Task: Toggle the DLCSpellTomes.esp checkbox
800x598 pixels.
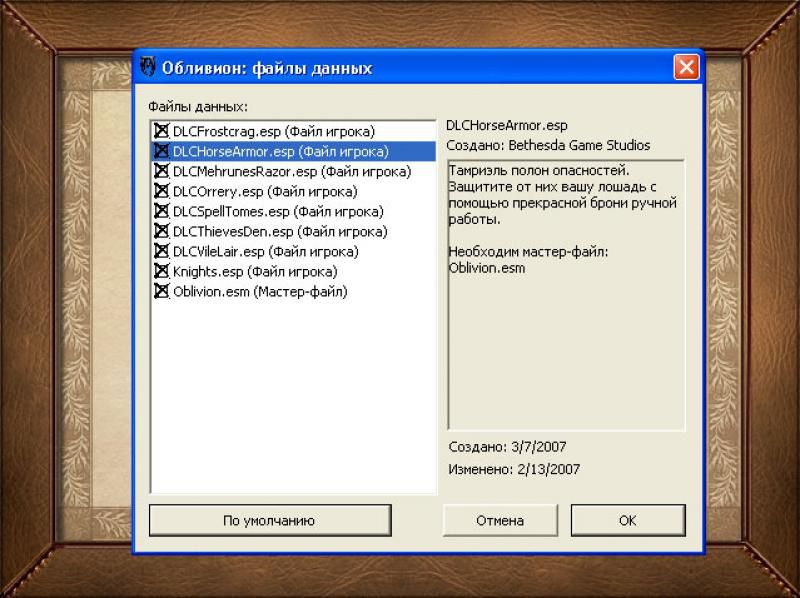Action: 161,211
